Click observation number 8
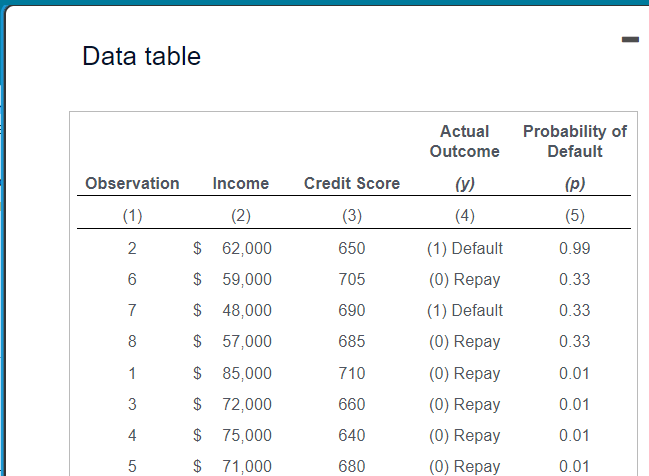The height and width of the screenshot is (476, 649). point(132,341)
